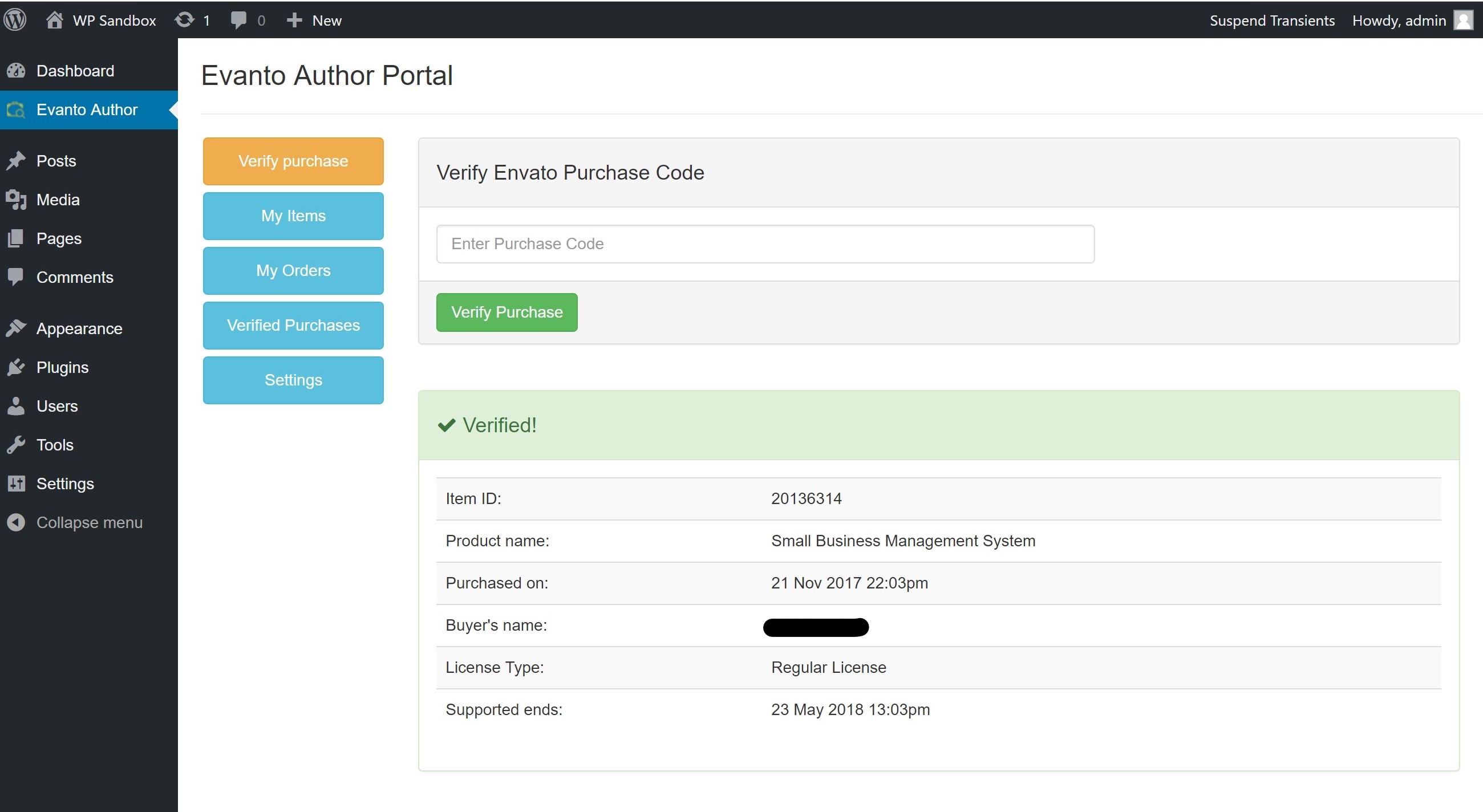Click the Pages icon in sidebar

pyautogui.click(x=16, y=238)
